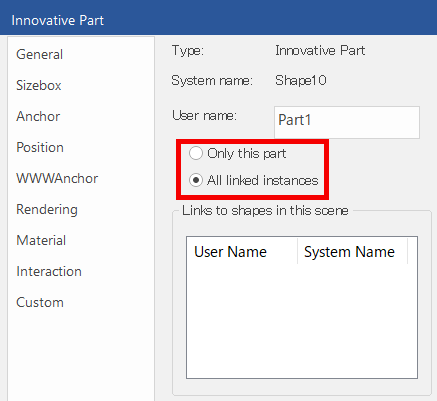The width and height of the screenshot is (437, 401).
Task: Open the Rendering properties page
Action: [47, 209]
